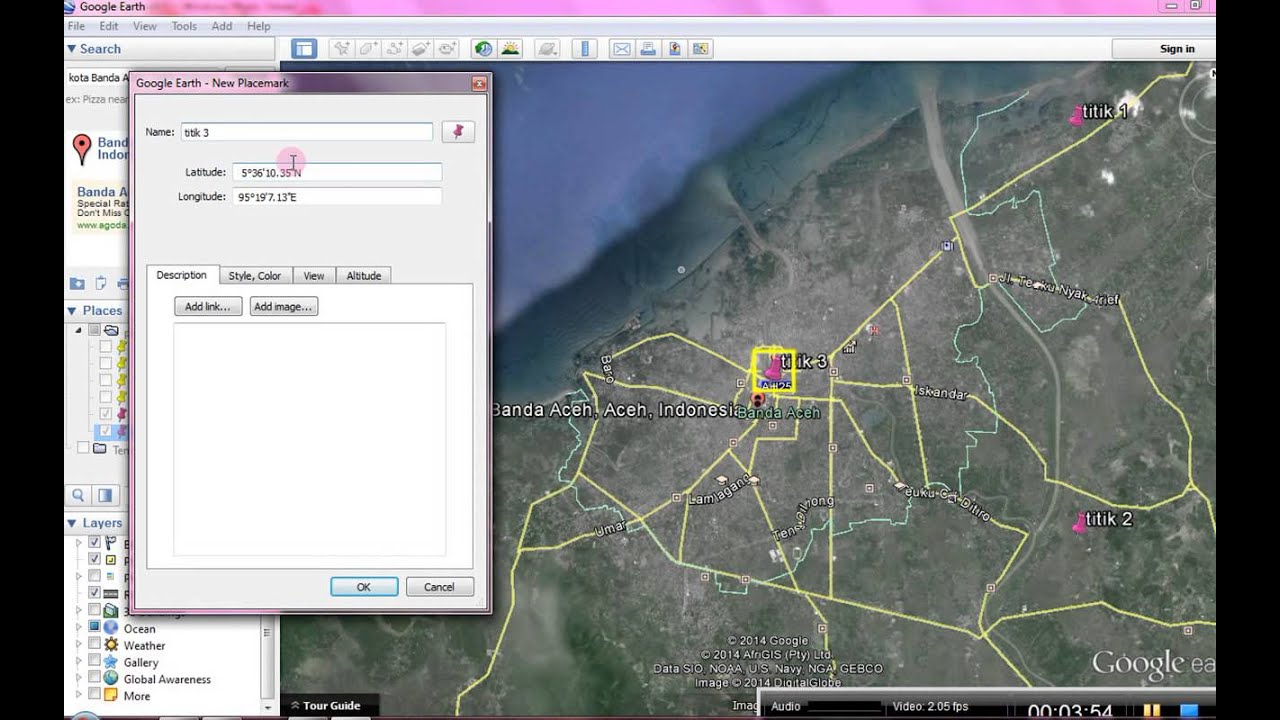1280x720 pixels.
Task: Click the Add Image Overlay icon
Action: [421, 48]
